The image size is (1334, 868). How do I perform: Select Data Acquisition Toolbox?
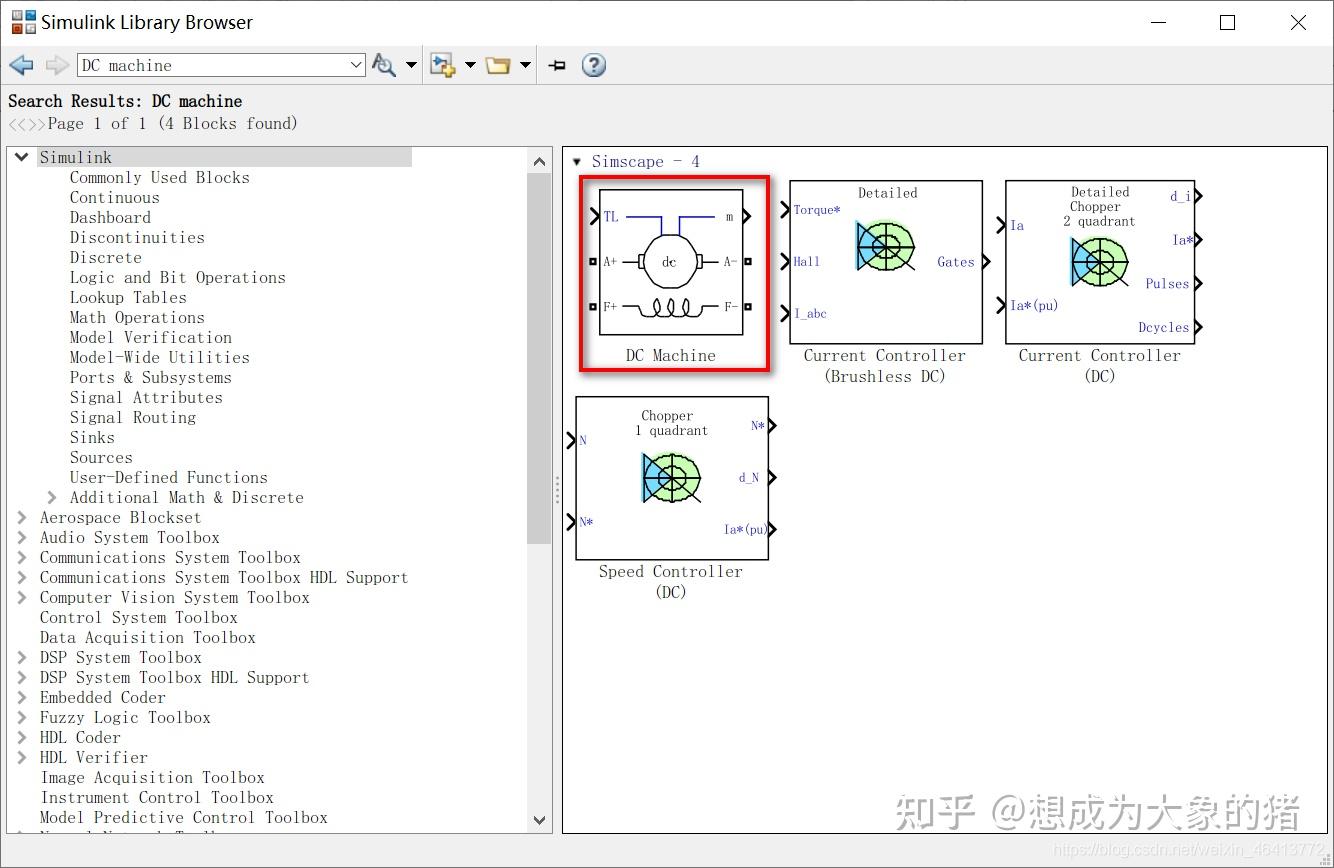coord(147,637)
